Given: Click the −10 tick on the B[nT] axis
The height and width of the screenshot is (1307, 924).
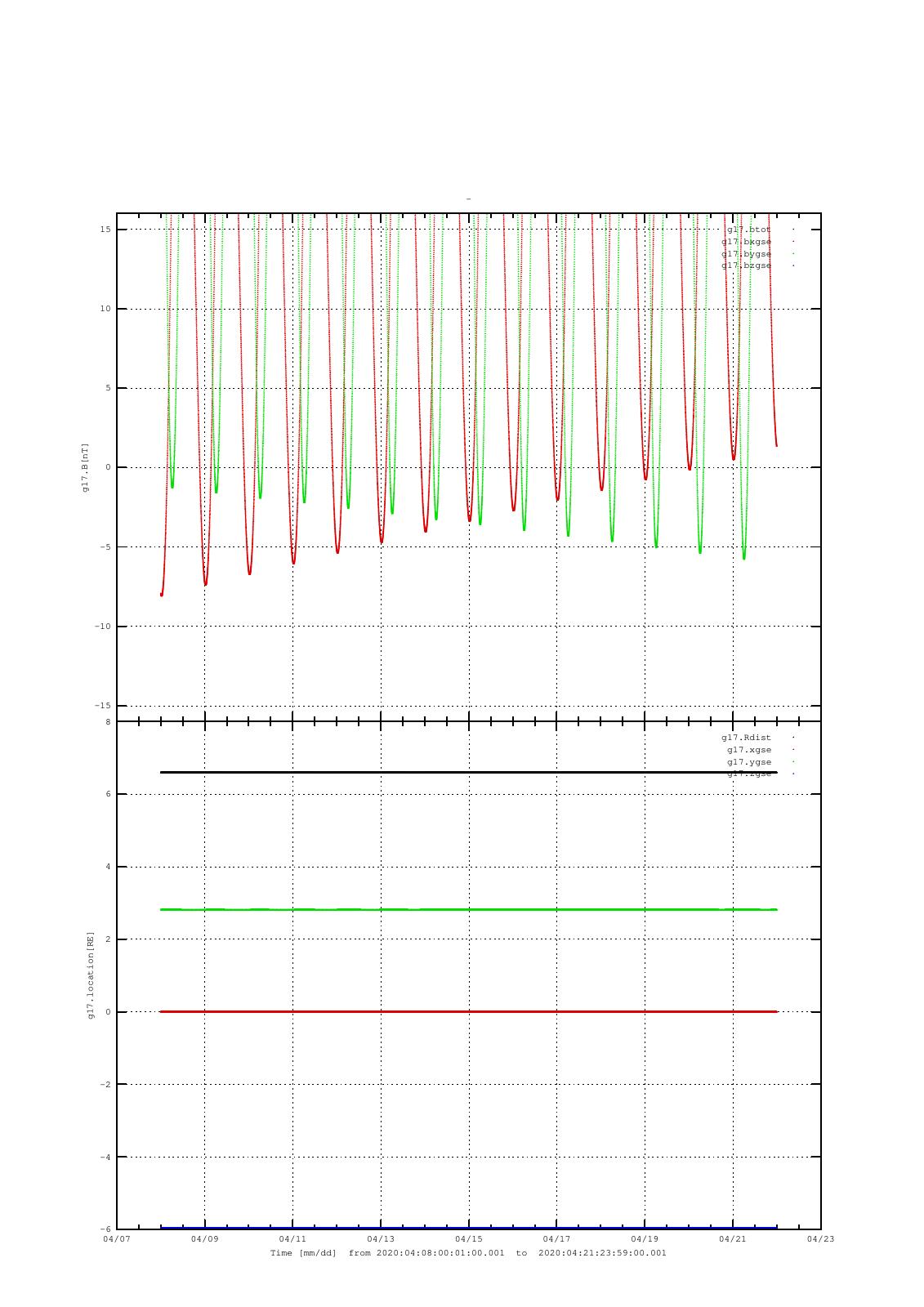Looking at the screenshot, I should pos(103,627).
